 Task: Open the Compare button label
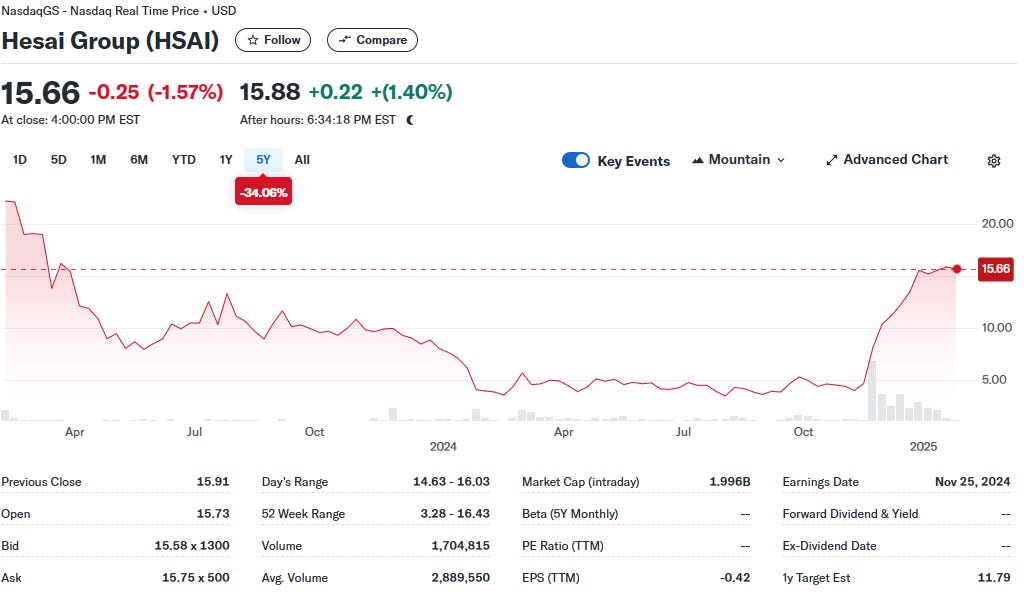pos(381,40)
